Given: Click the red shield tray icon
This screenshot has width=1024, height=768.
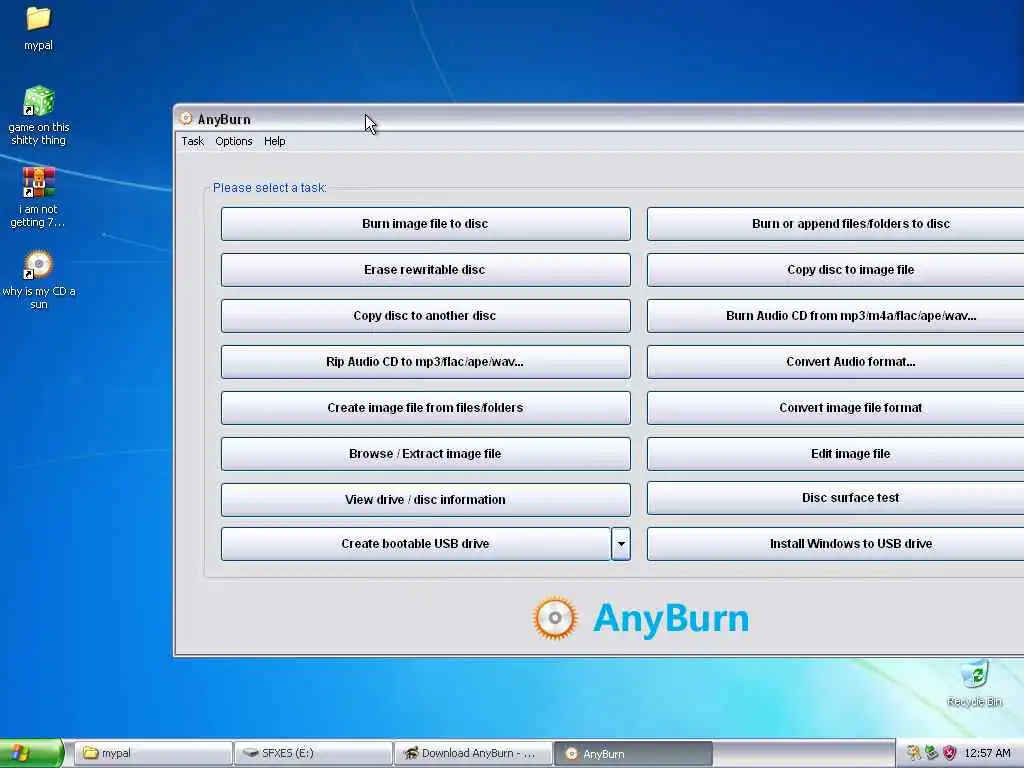Looking at the screenshot, I should click(x=949, y=753).
